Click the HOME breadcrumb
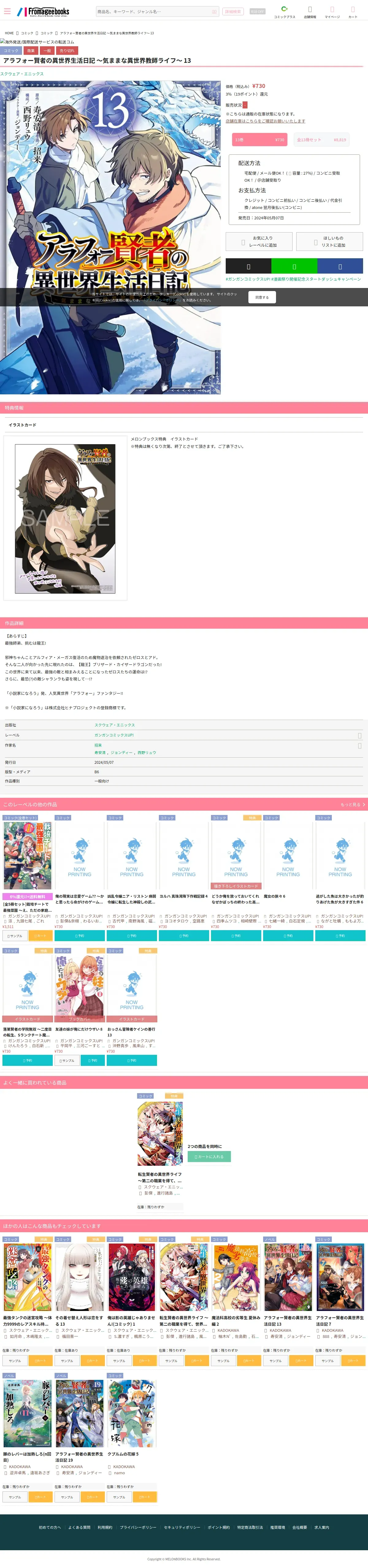 pyautogui.click(x=9, y=33)
